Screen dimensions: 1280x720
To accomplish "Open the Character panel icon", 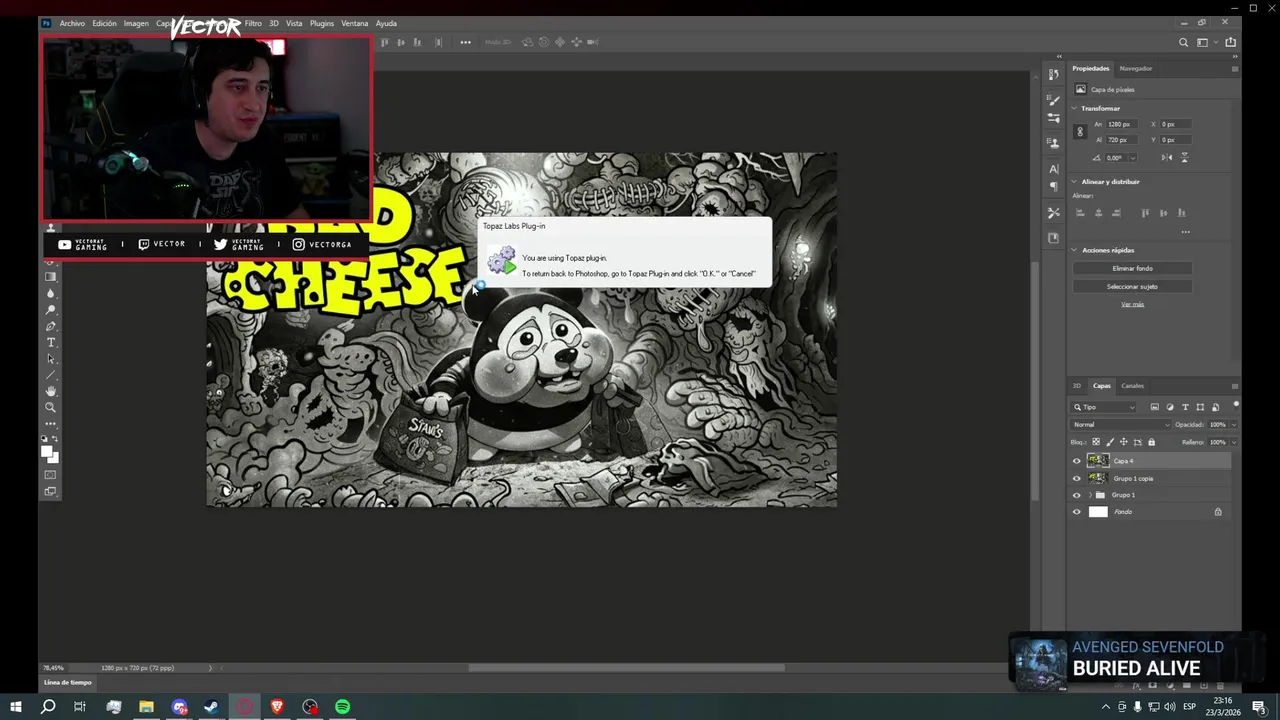I will [x=1053, y=168].
